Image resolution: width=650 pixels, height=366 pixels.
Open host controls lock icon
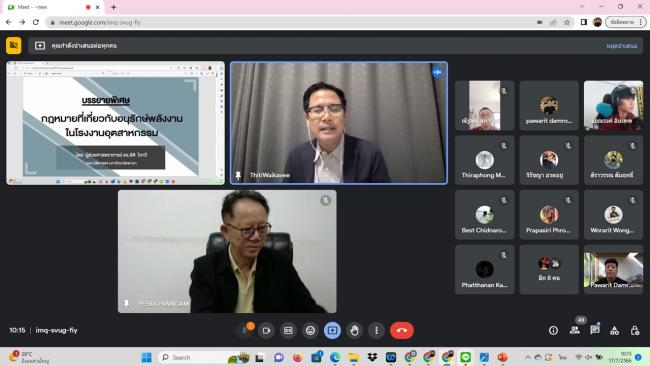(x=635, y=330)
